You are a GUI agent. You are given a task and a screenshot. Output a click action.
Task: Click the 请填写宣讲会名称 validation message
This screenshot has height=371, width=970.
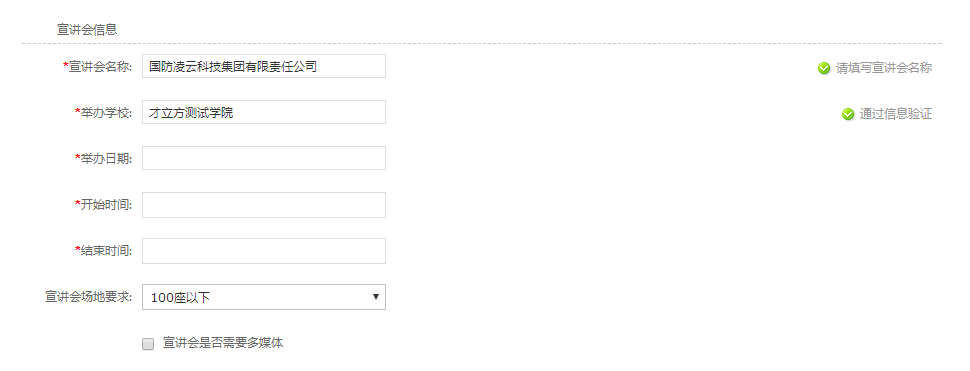pos(884,68)
